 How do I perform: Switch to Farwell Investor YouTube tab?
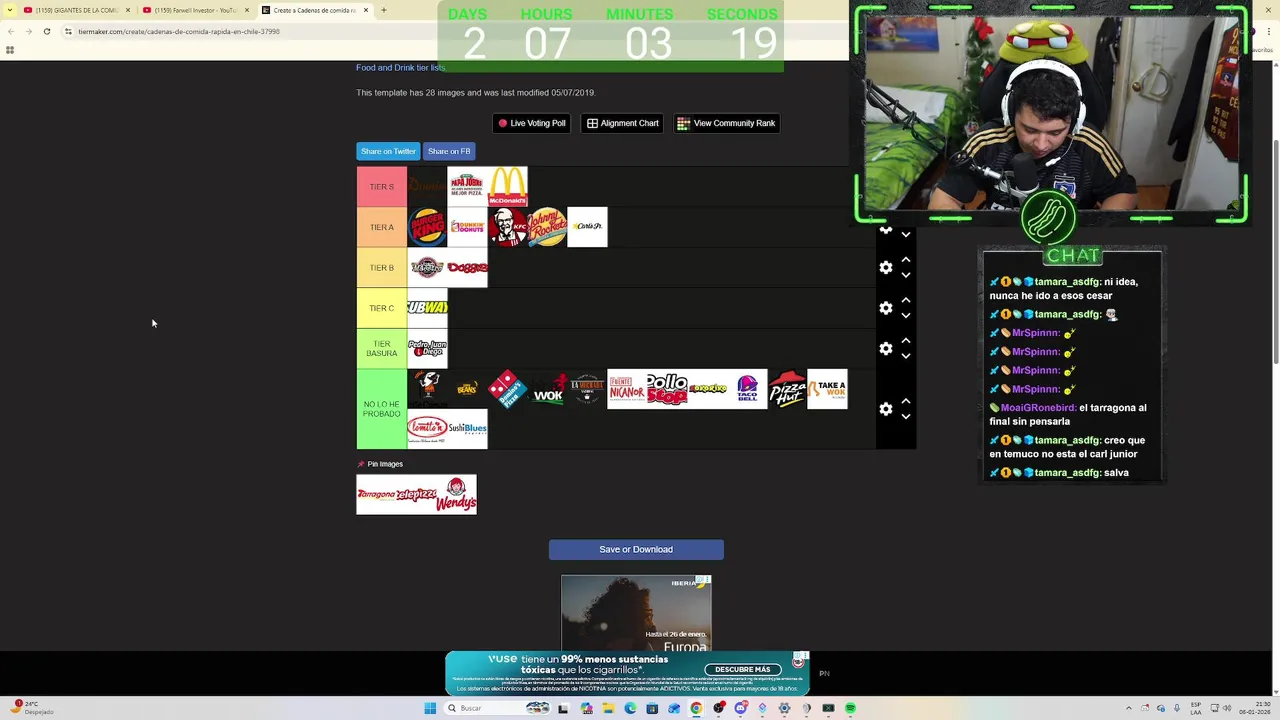(196, 10)
